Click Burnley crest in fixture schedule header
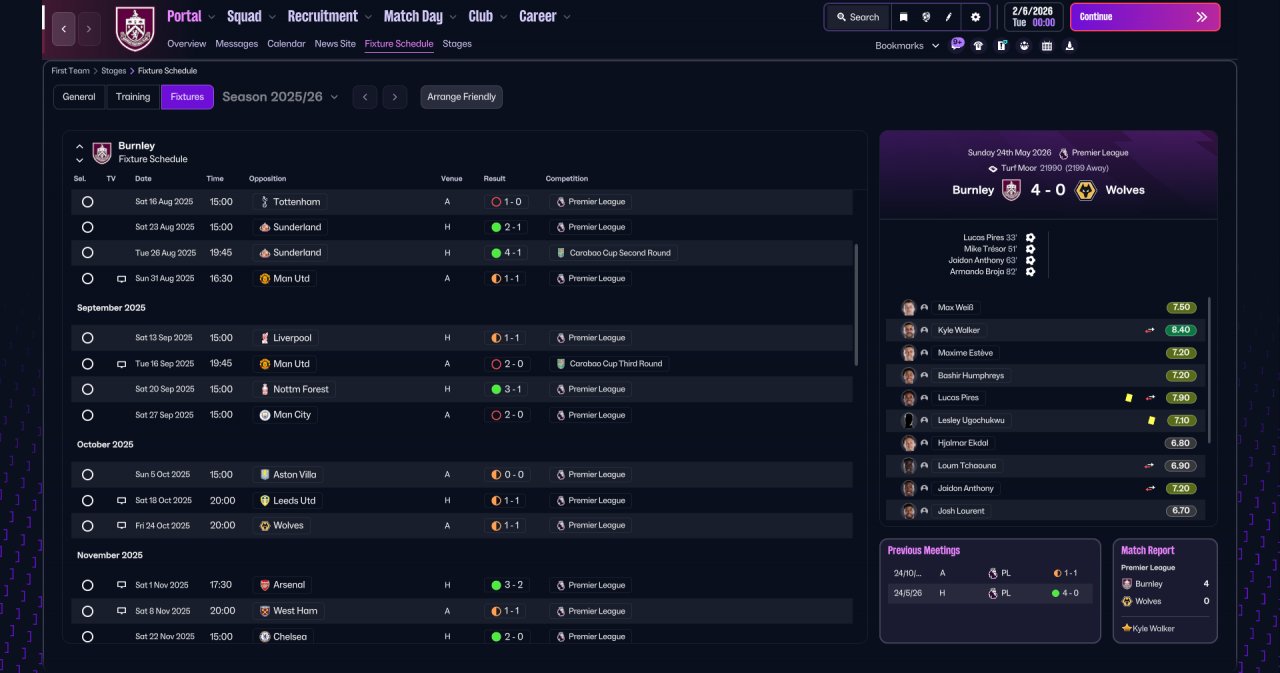 point(102,152)
